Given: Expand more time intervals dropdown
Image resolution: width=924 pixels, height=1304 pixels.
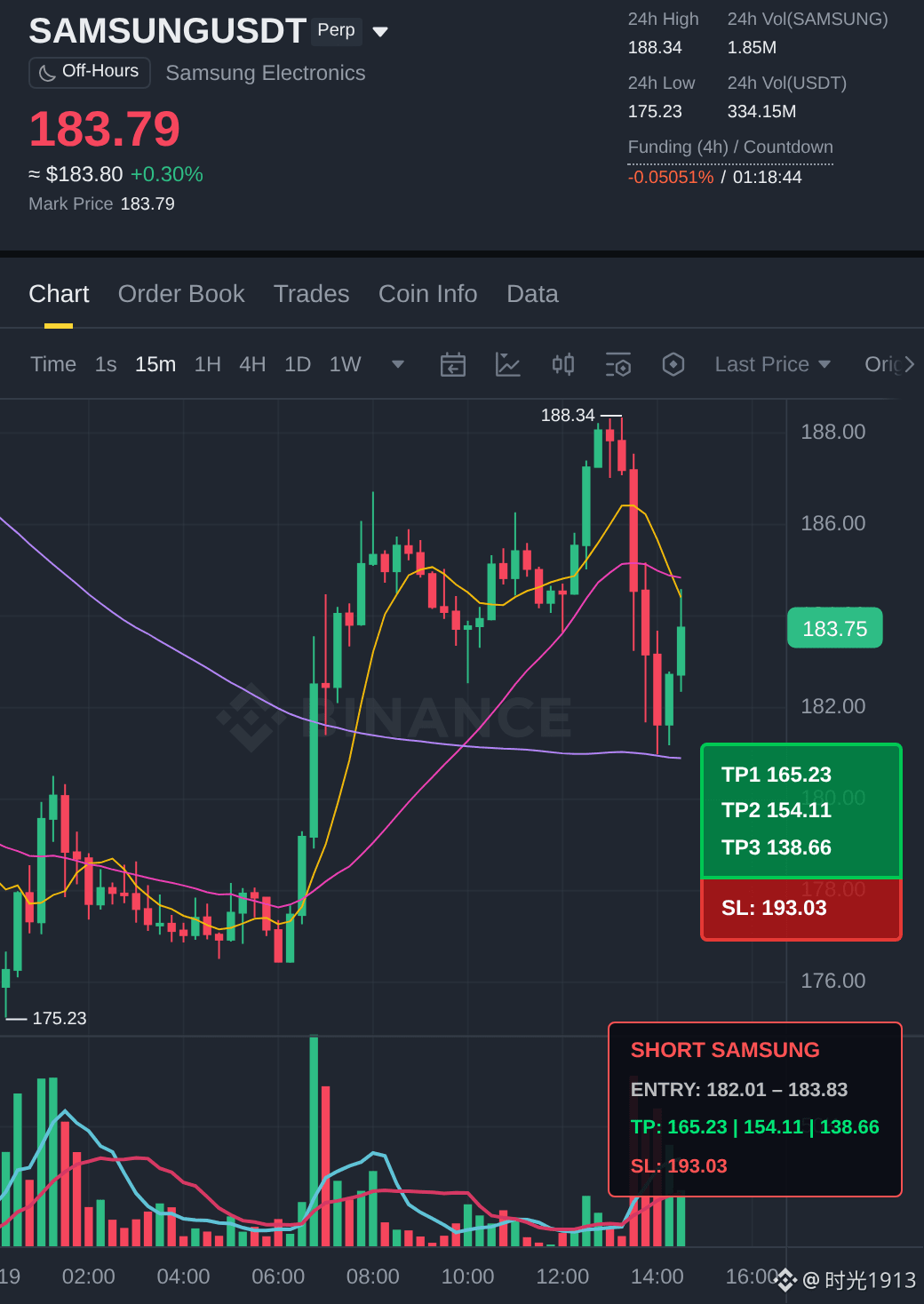Looking at the screenshot, I should [398, 364].
